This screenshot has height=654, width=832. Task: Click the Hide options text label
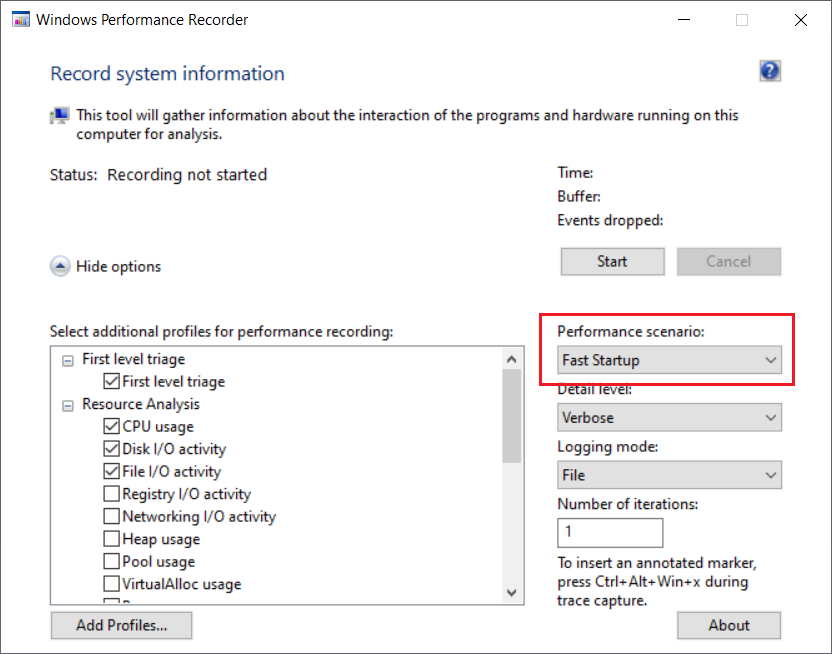point(118,266)
